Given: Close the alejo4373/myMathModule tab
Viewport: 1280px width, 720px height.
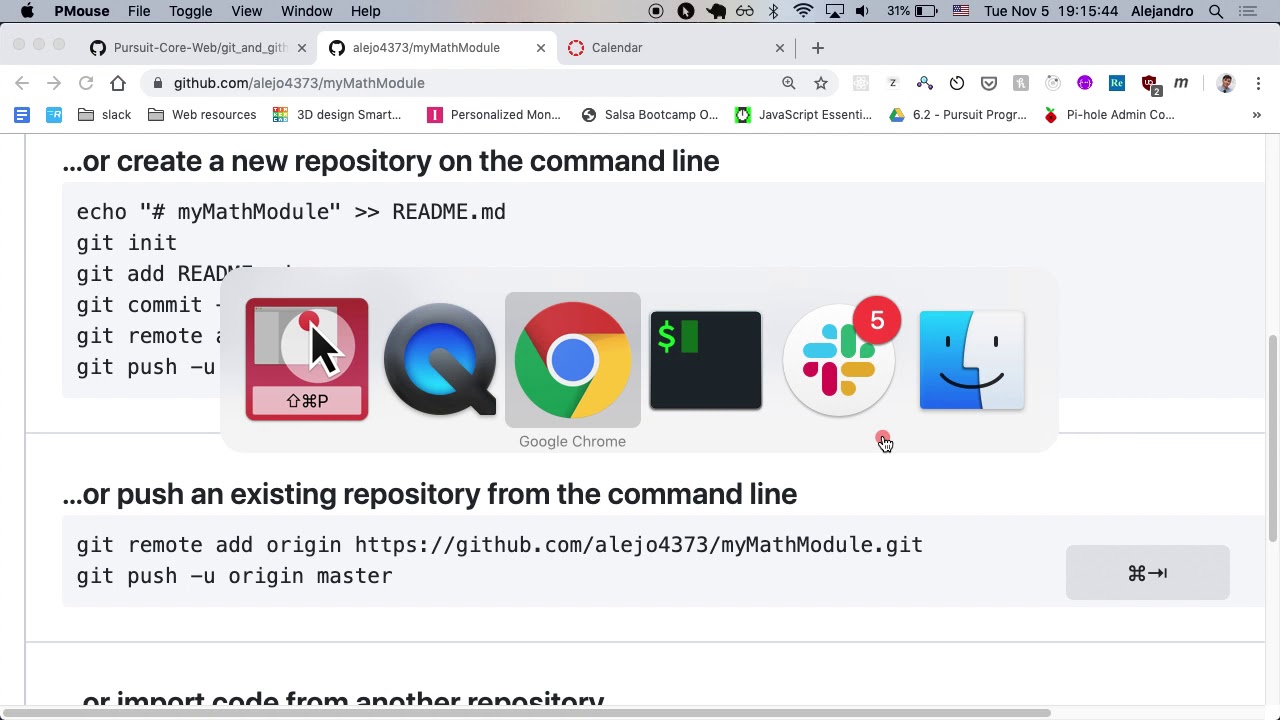Looking at the screenshot, I should tap(541, 48).
